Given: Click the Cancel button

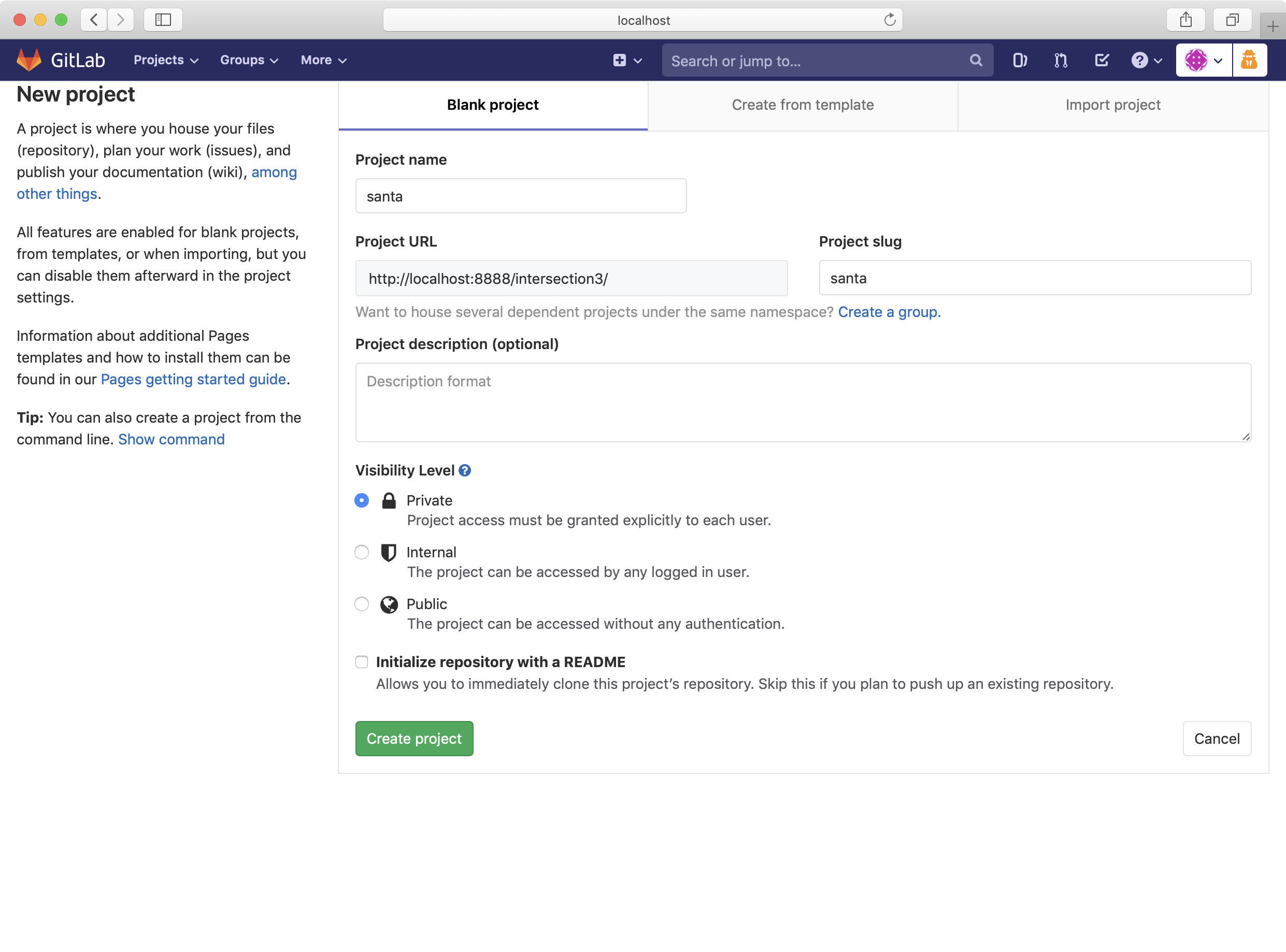Looking at the screenshot, I should [1217, 739].
